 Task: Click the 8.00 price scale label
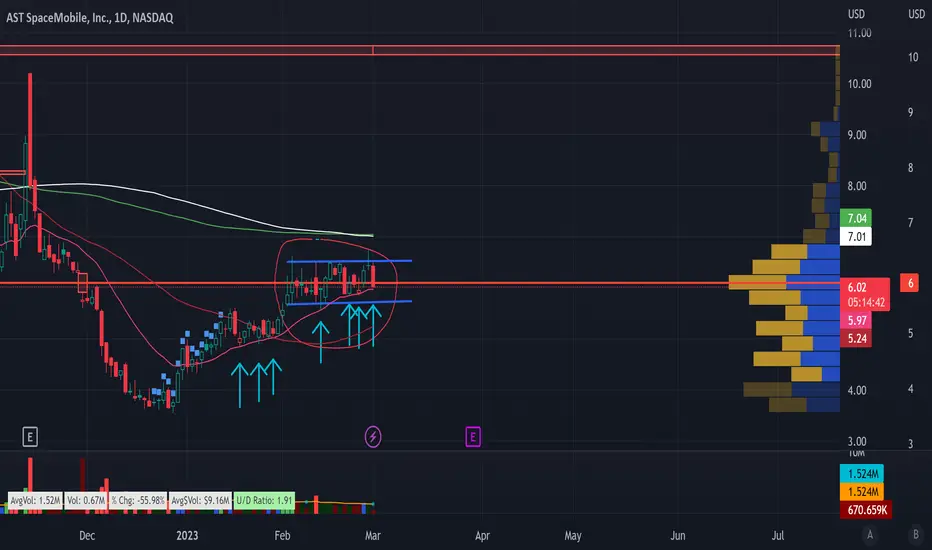[857, 186]
